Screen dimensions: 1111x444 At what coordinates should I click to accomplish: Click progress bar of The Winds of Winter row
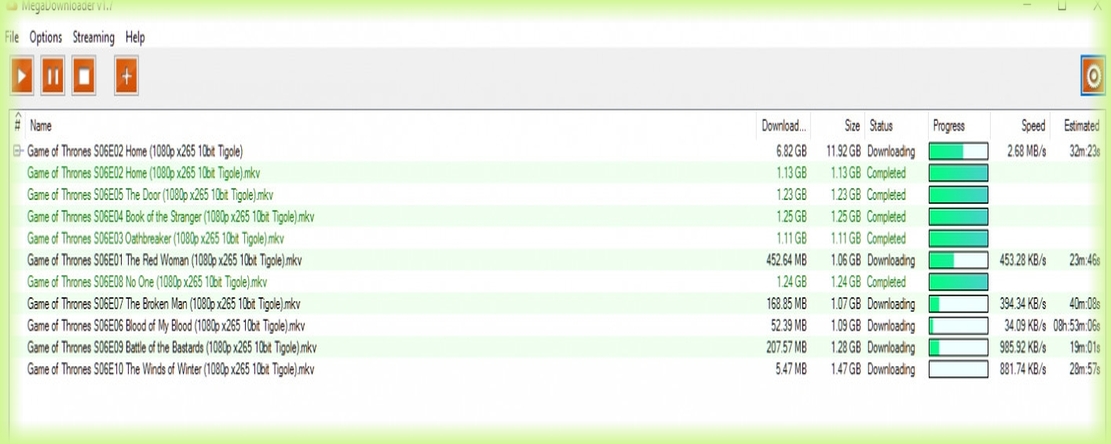(x=958, y=370)
